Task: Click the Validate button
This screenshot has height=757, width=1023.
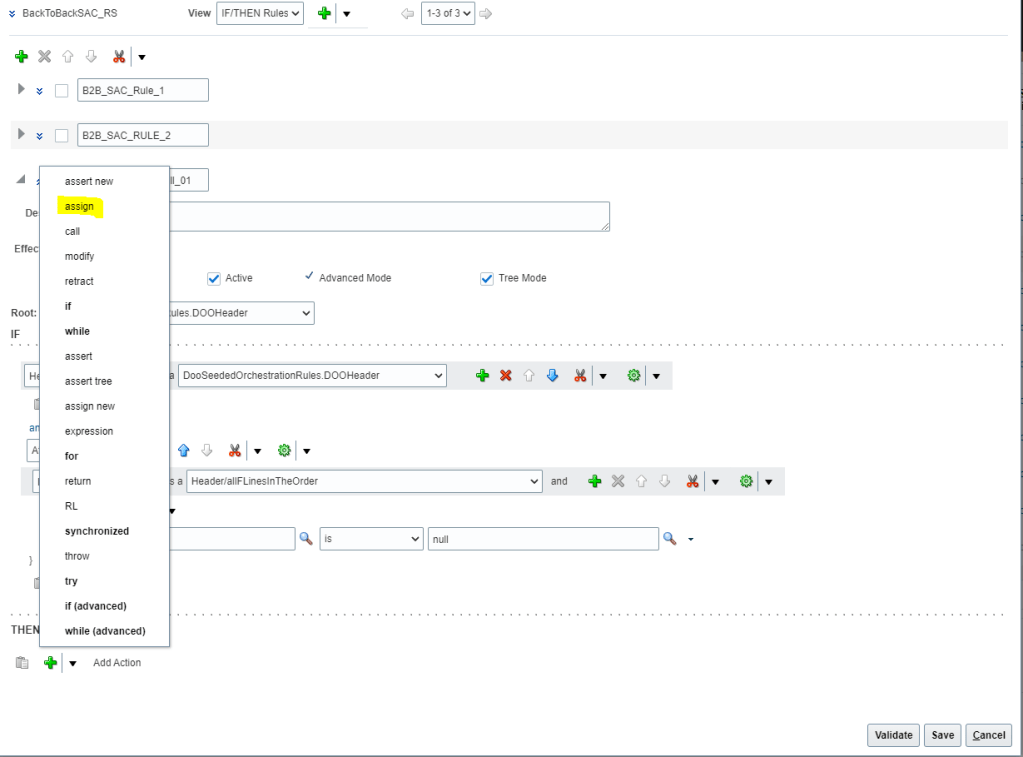Action: 893,735
